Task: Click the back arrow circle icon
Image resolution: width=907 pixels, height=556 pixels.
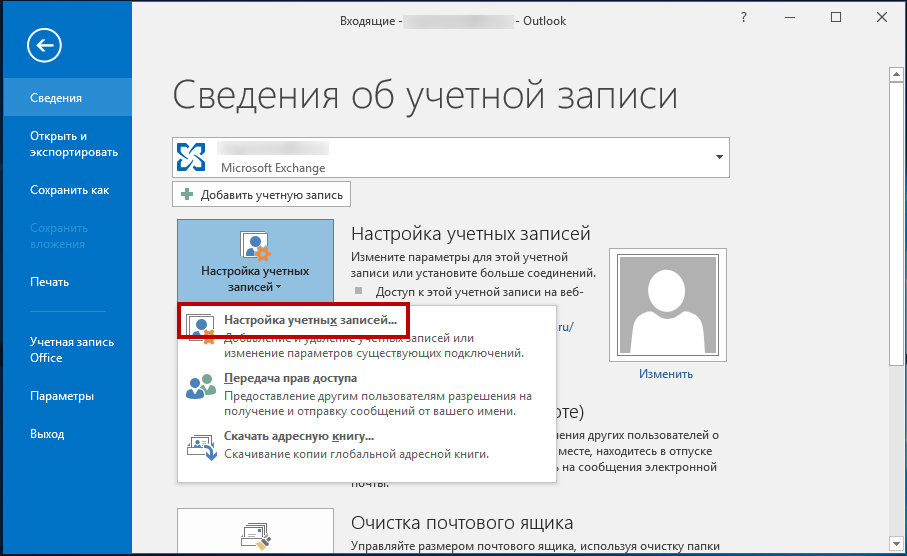Action: point(44,45)
